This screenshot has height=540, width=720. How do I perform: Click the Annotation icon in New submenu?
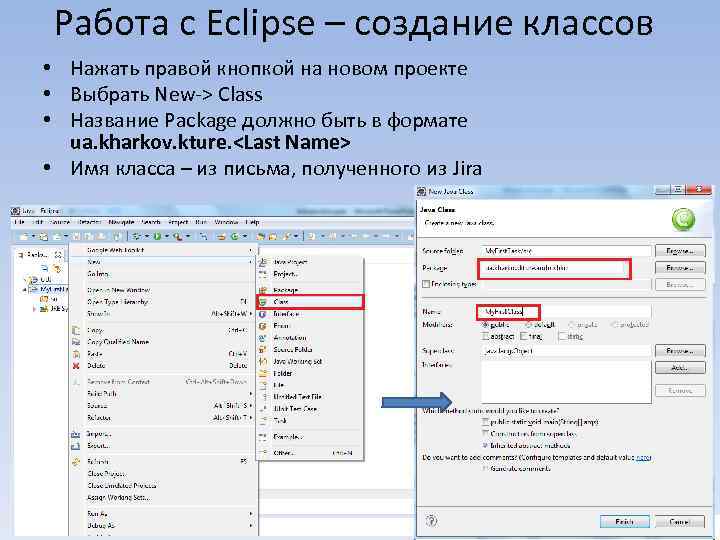(263, 338)
